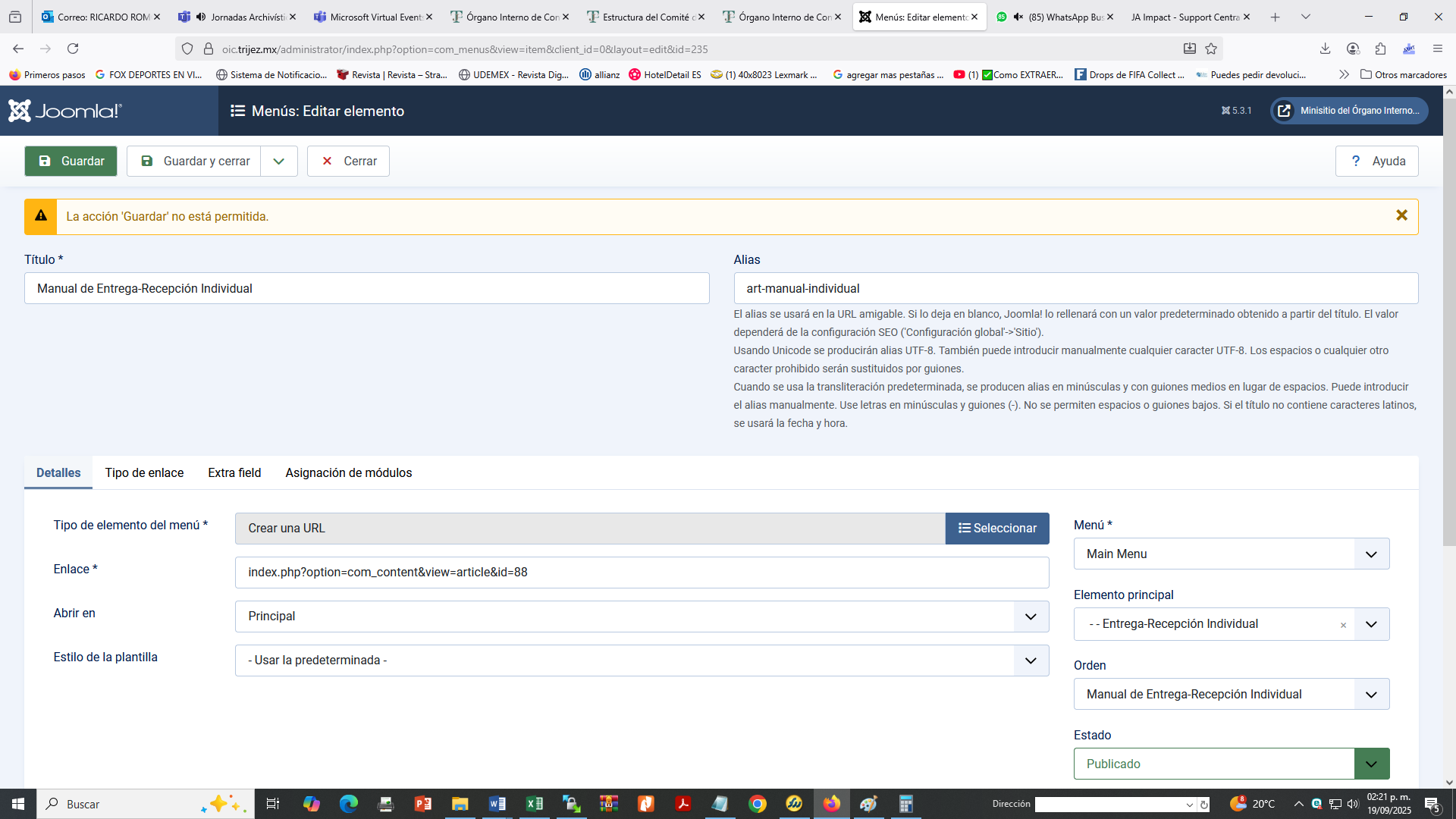Click the Cerrar button

point(348,161)
